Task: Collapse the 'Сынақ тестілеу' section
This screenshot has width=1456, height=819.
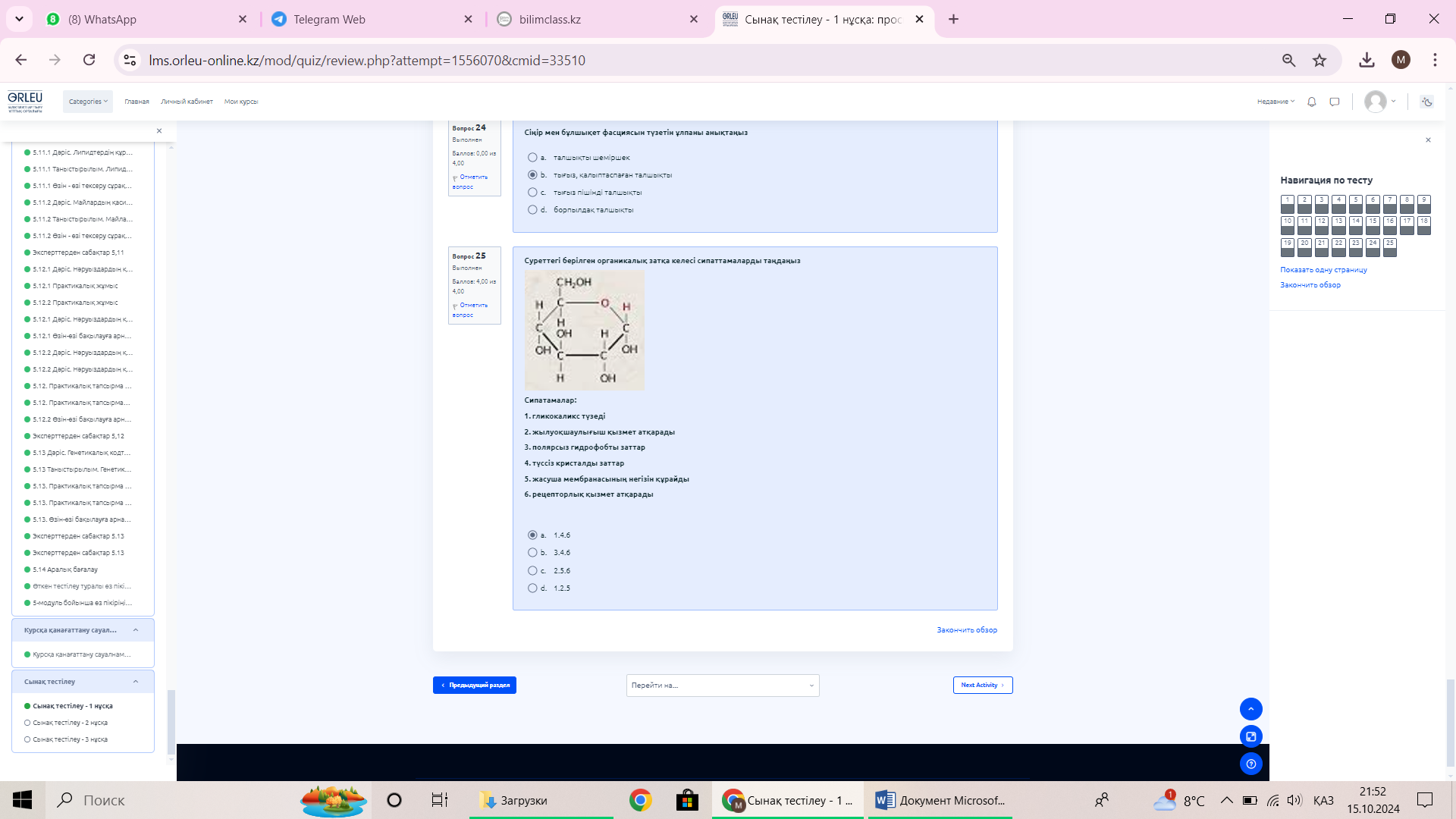Action: [136, 682]
